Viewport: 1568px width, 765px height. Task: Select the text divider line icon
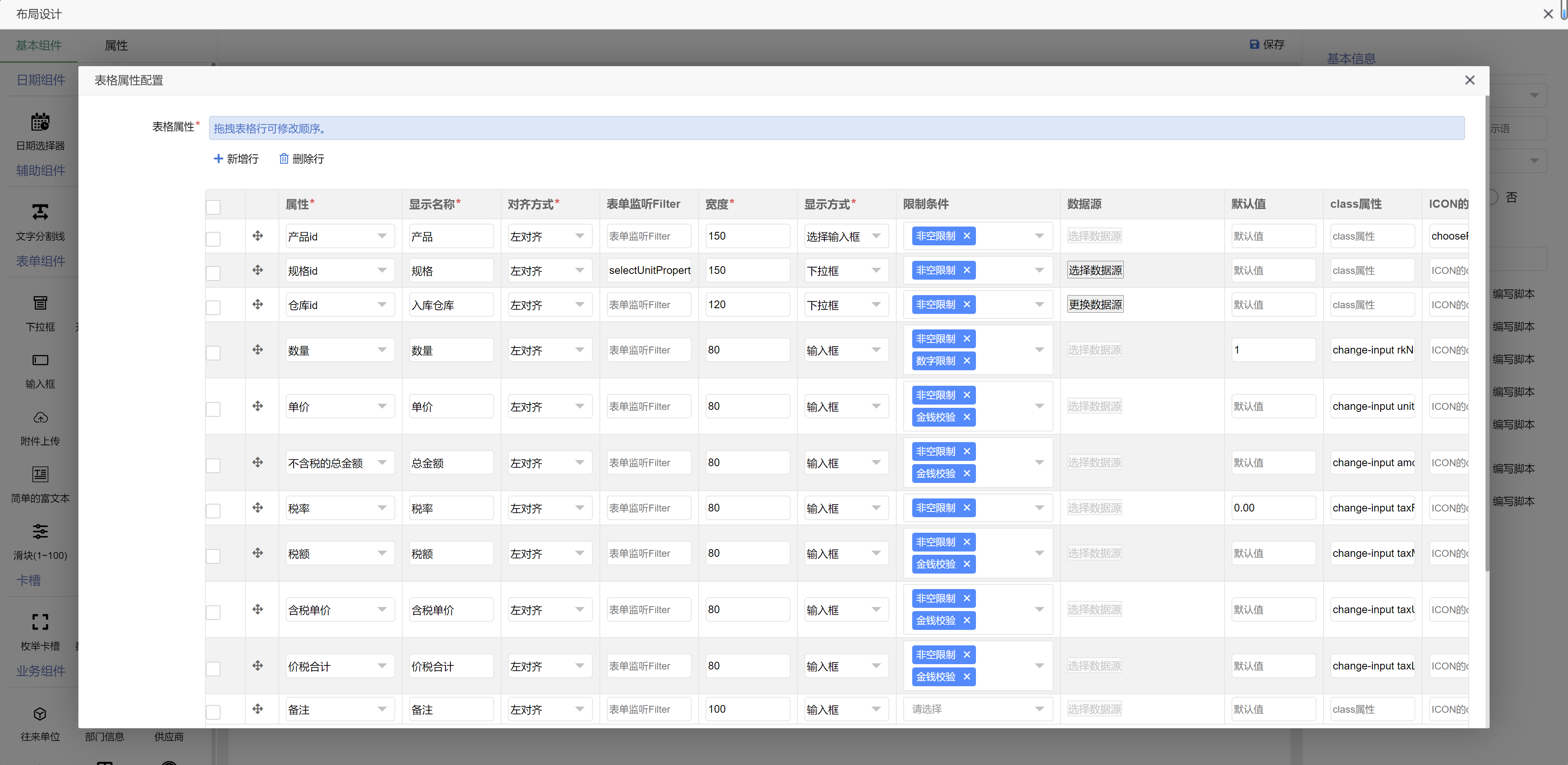coord(40,212)
